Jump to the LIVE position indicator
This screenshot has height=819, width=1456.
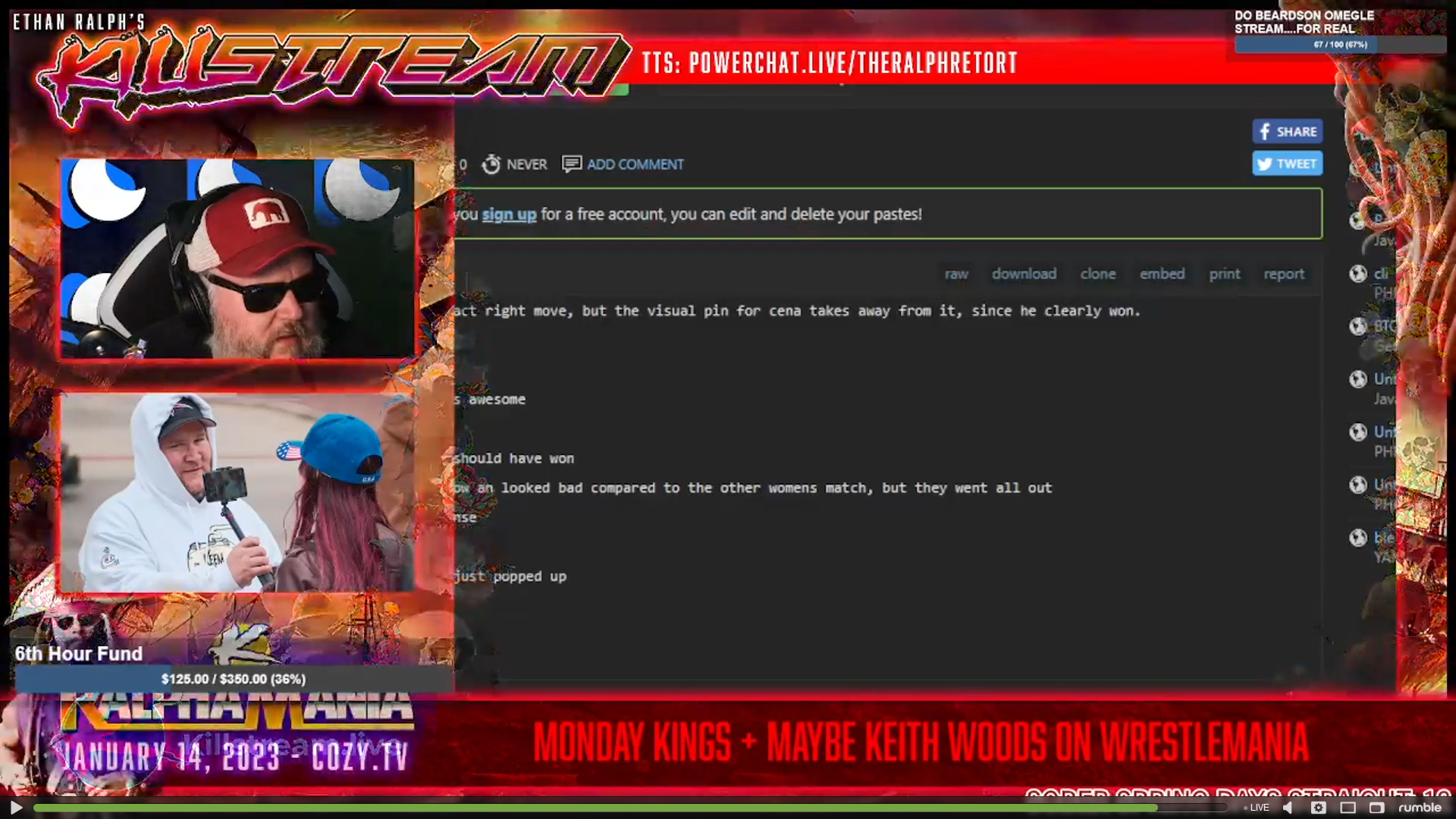point(1257,808)
